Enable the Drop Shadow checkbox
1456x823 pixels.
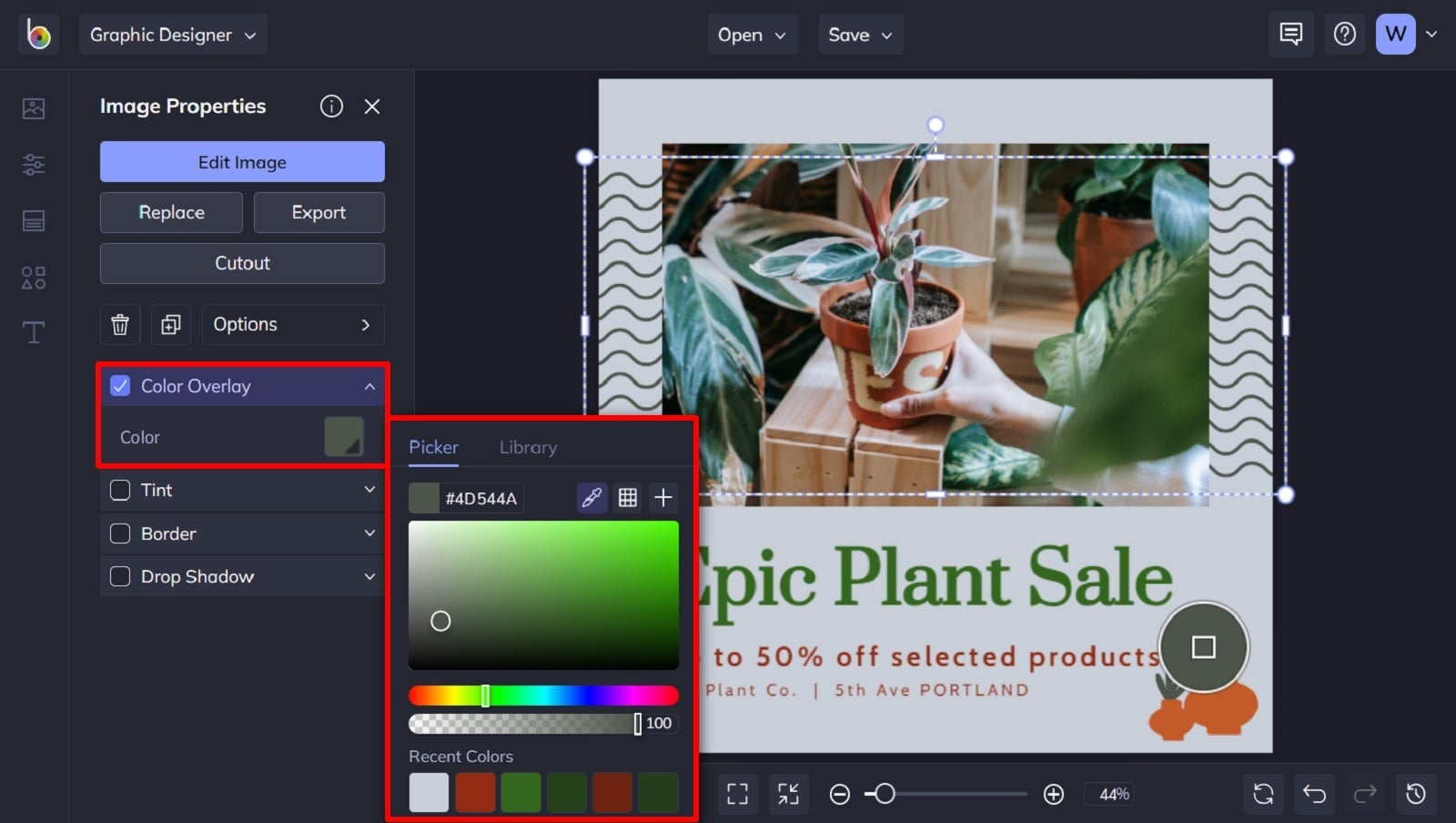pos(119,576)
